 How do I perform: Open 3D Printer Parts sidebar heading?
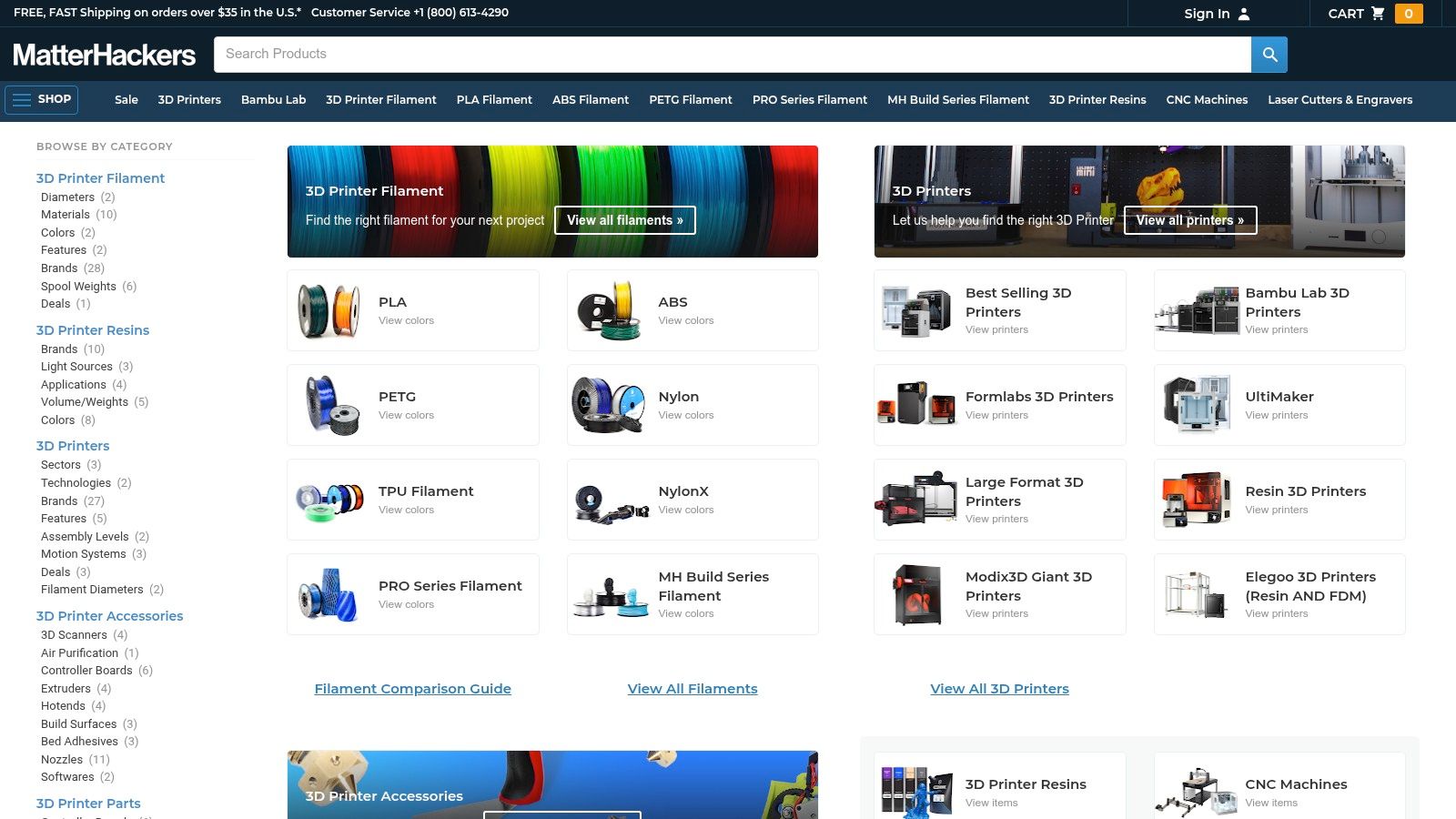88,804
